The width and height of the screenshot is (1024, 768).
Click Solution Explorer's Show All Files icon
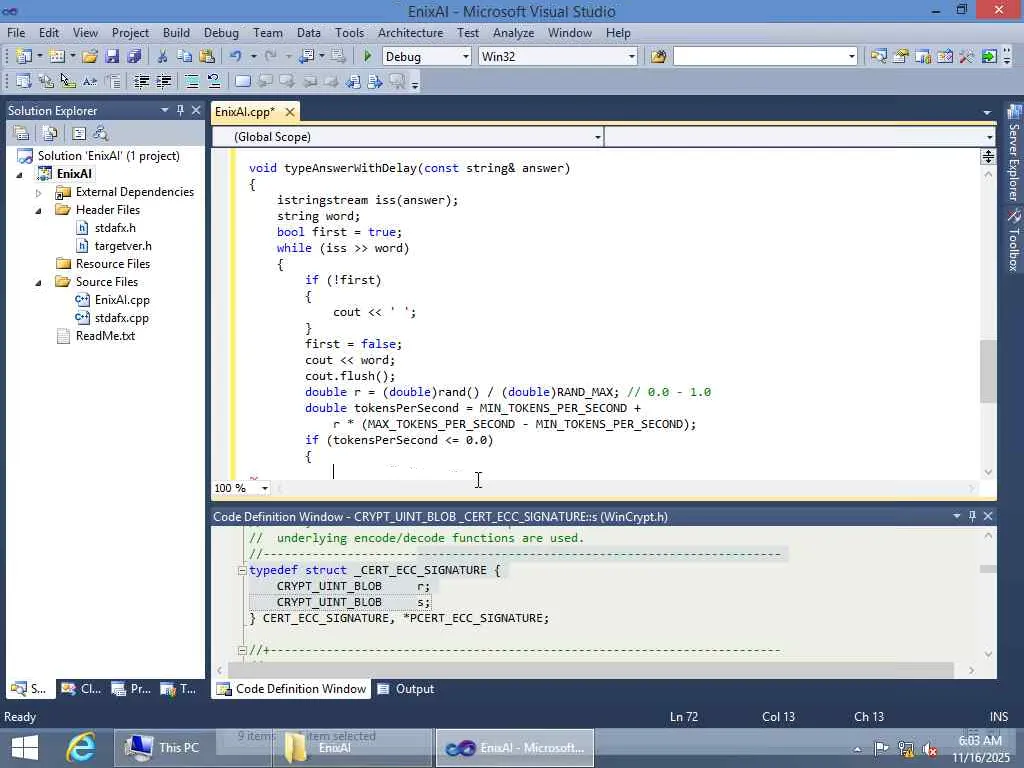(50, 134)
